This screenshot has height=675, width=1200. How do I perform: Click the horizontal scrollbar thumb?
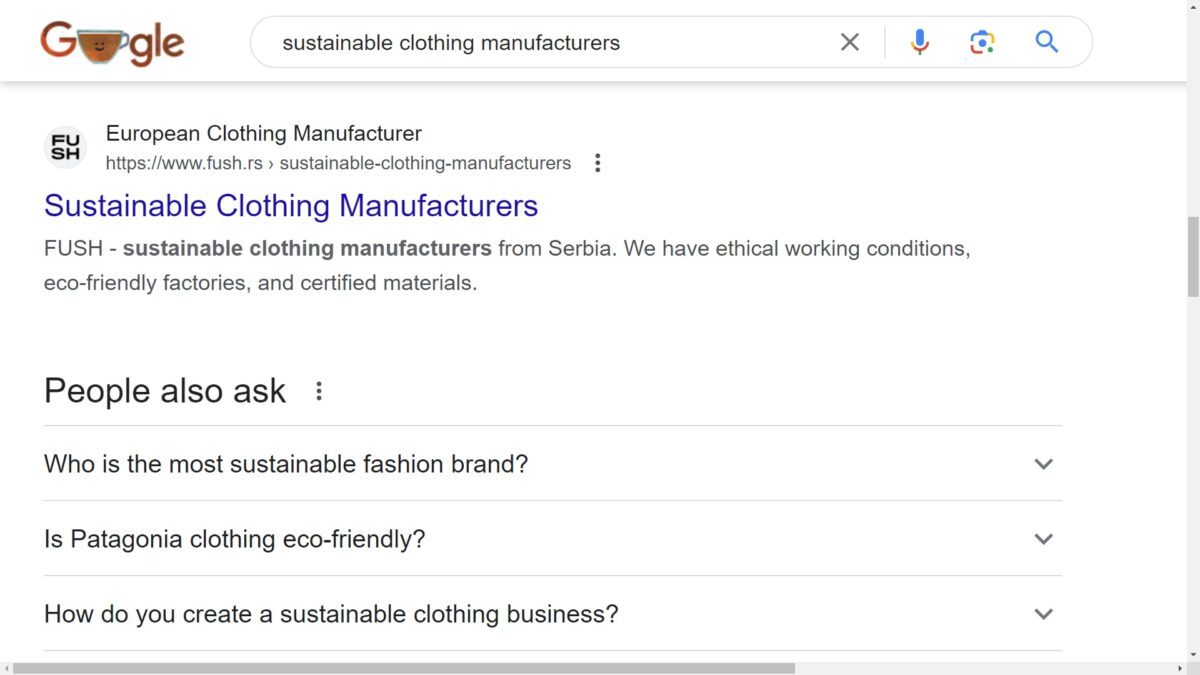[400, 668]
